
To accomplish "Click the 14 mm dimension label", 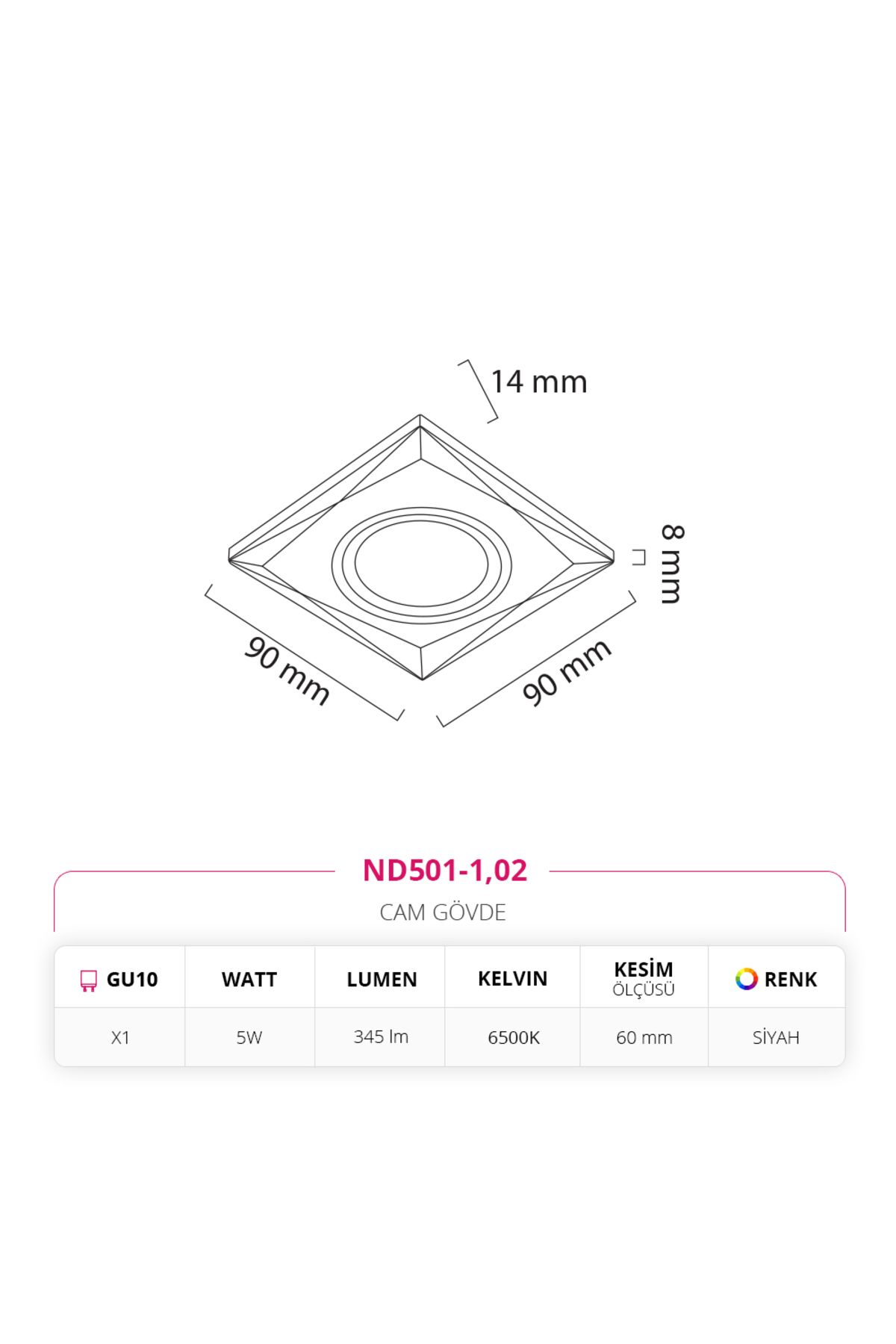I will (x=538, y=382).
